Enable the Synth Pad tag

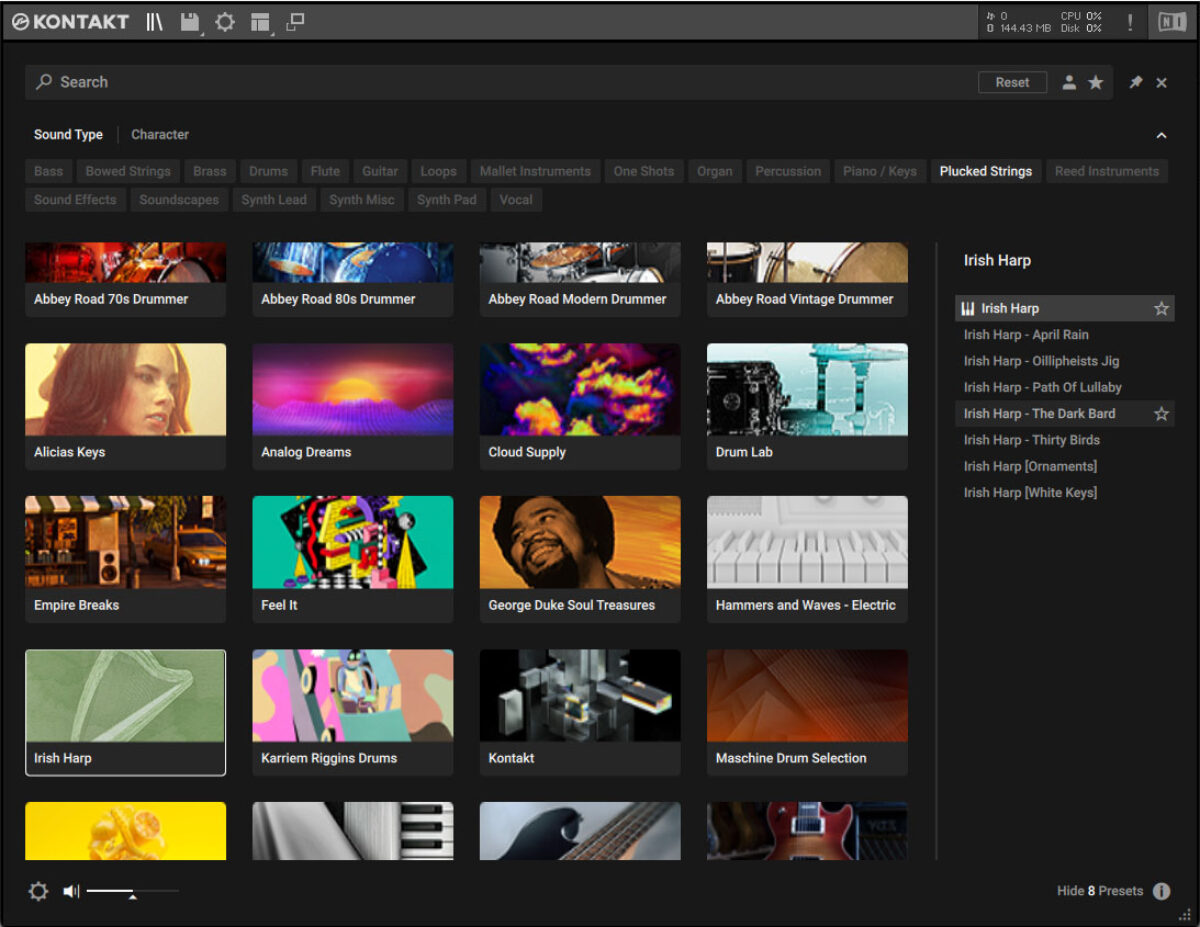(447, 199)
